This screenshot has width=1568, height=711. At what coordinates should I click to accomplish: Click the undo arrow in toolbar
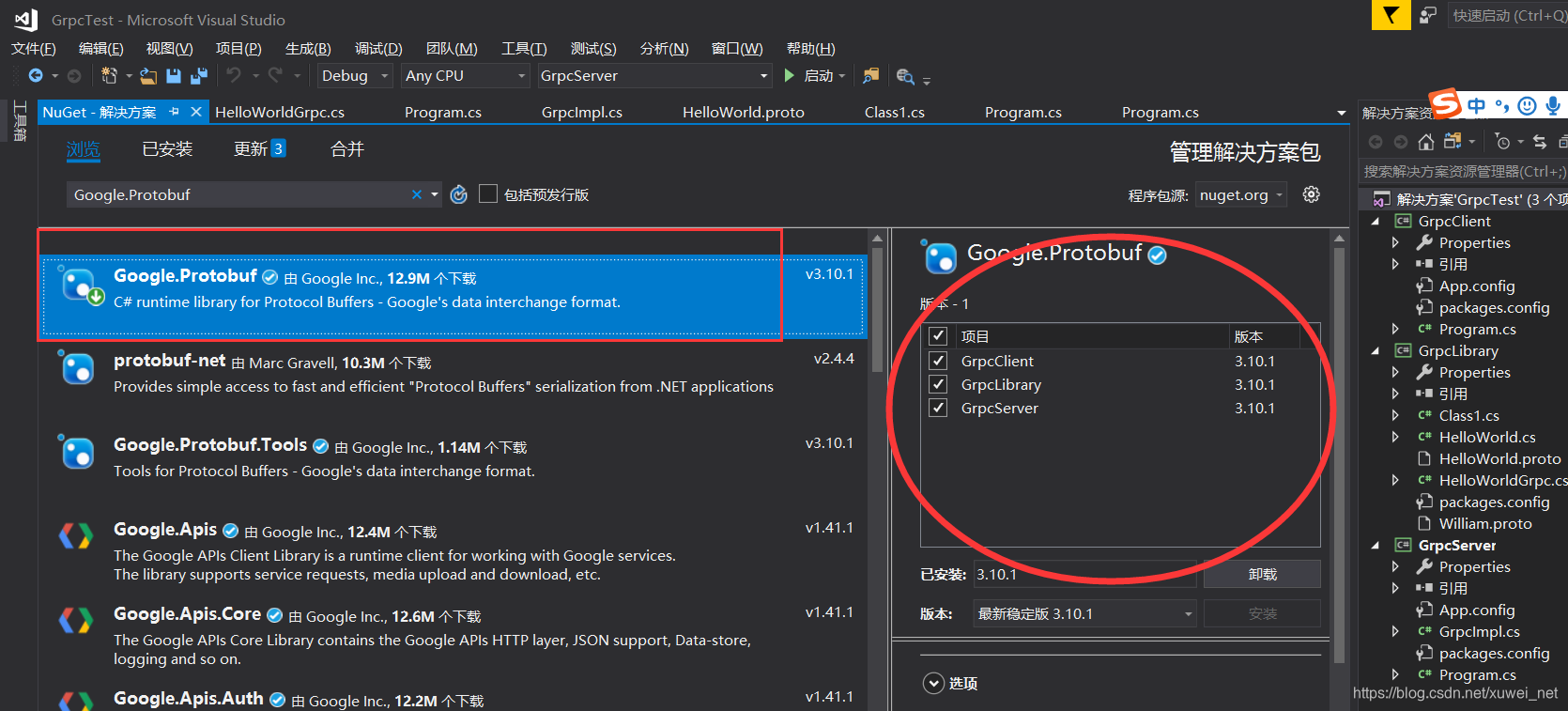[x=234, y=75]
